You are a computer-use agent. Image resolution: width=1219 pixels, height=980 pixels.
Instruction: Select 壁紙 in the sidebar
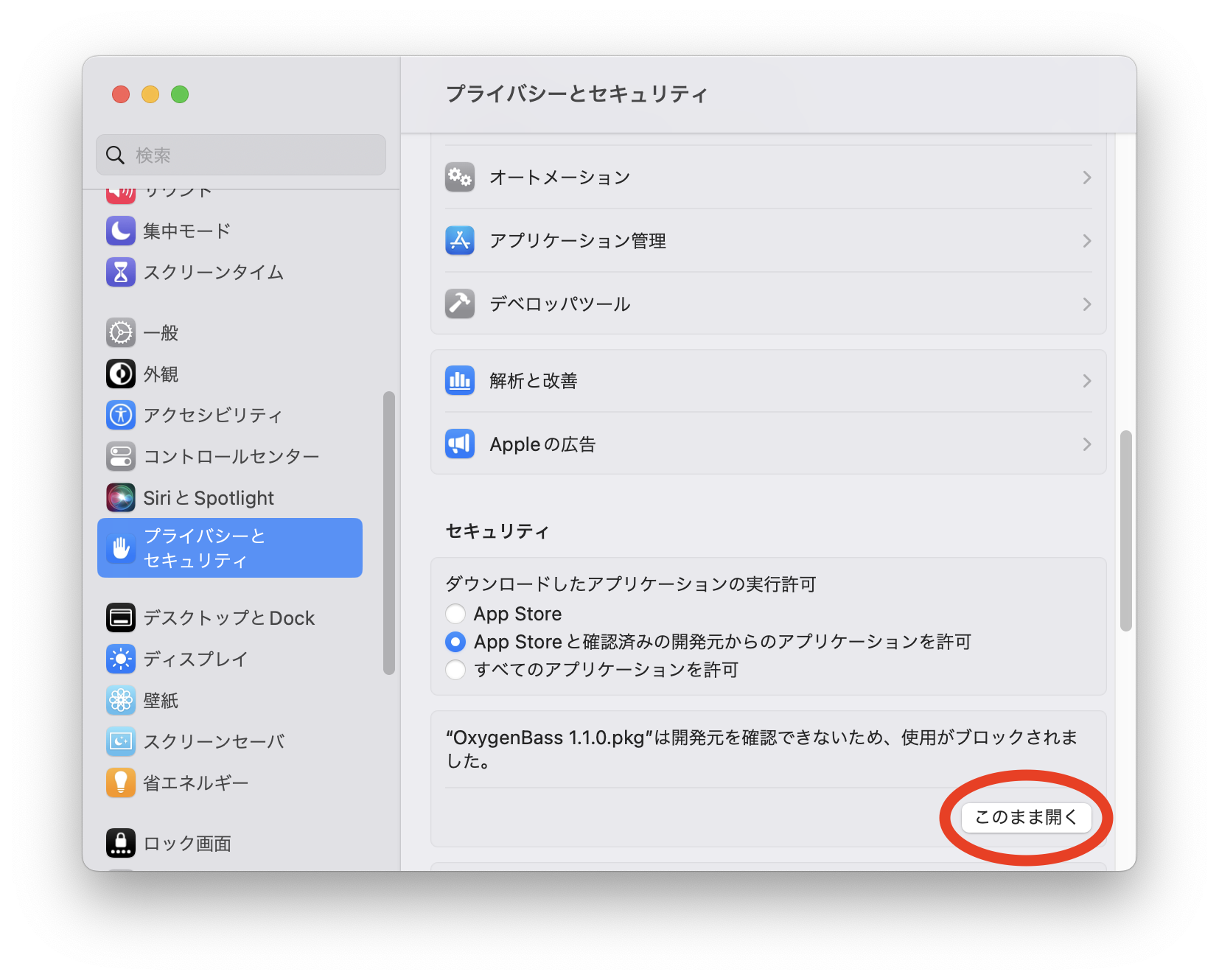230,700
